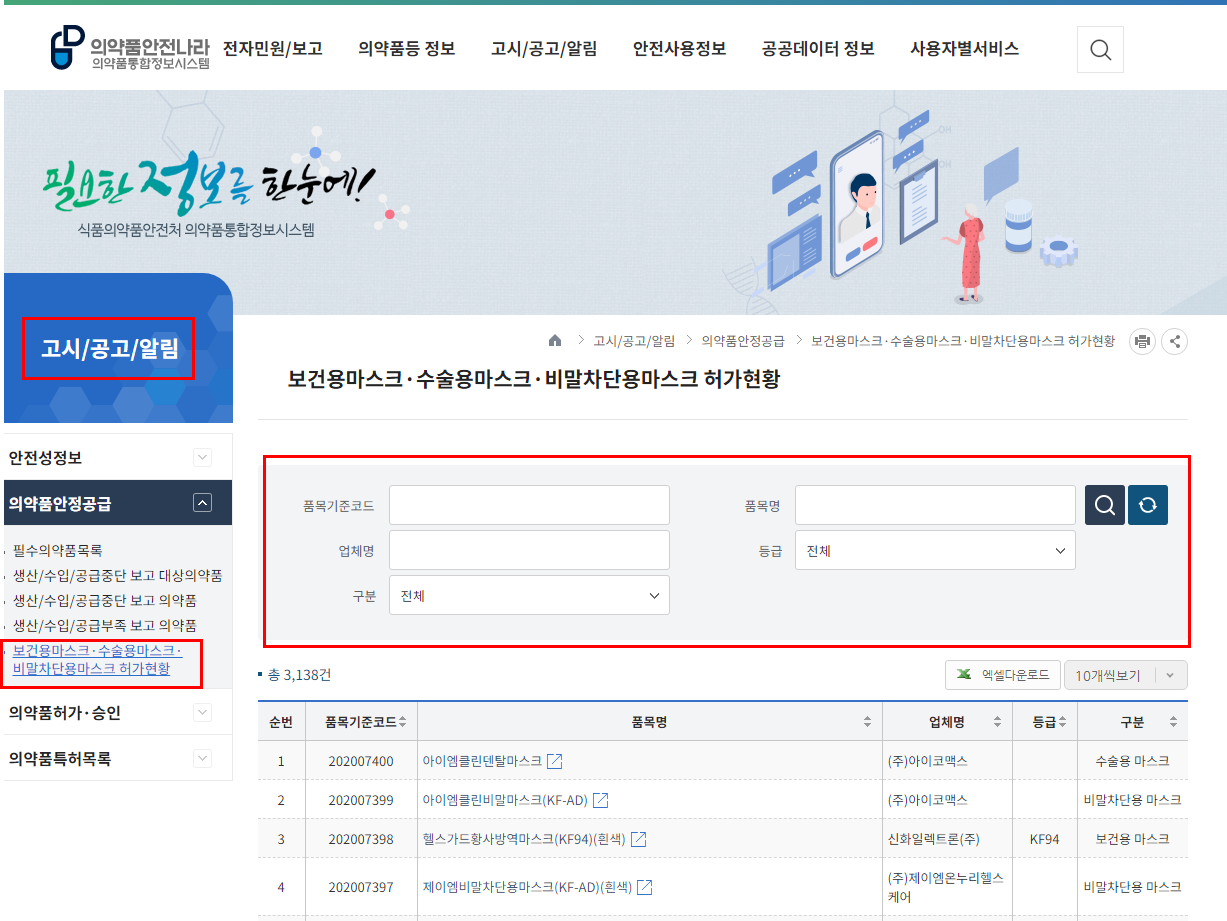
Task: Sort by 업체명 column arrows
Action: [x=997, y=722]
